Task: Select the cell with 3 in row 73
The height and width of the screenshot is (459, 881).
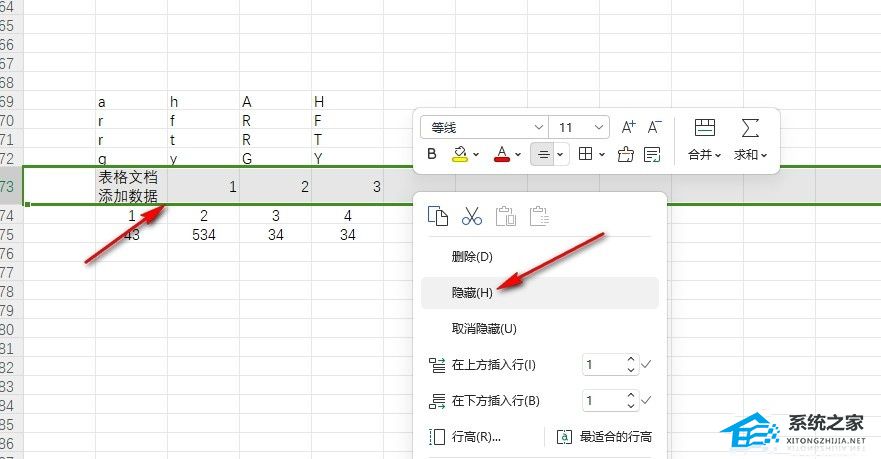Action: click(x=347, y=186)
